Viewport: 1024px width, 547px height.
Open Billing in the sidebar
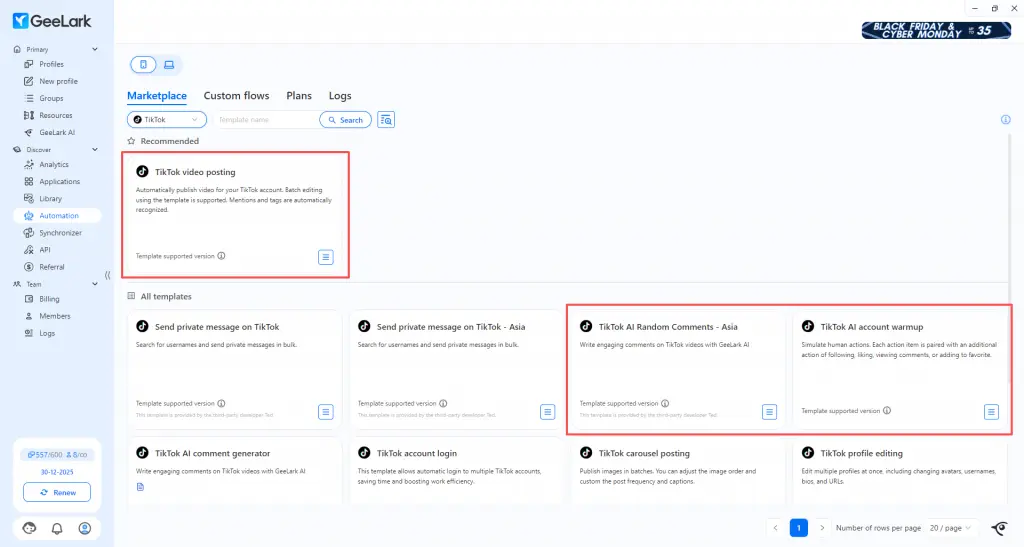tap(49, 299)
